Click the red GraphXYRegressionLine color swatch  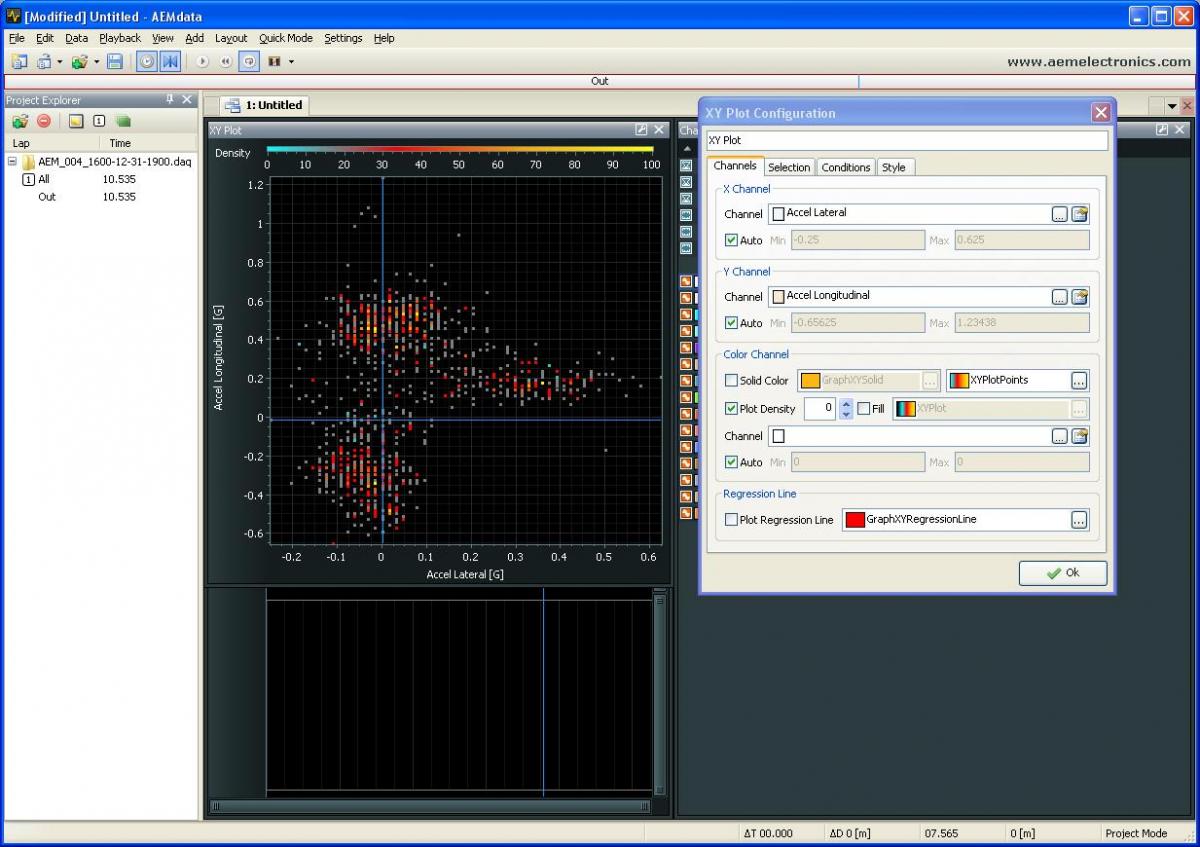(855, 520)
